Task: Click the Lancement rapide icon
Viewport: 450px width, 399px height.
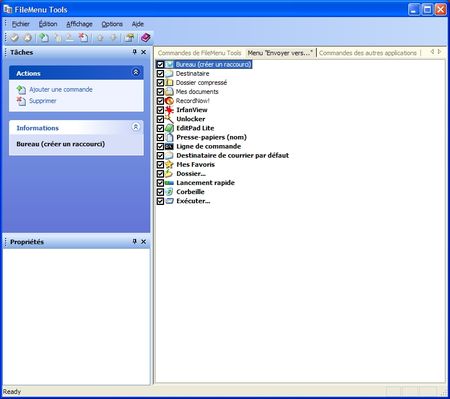Action: pos(169,183)
